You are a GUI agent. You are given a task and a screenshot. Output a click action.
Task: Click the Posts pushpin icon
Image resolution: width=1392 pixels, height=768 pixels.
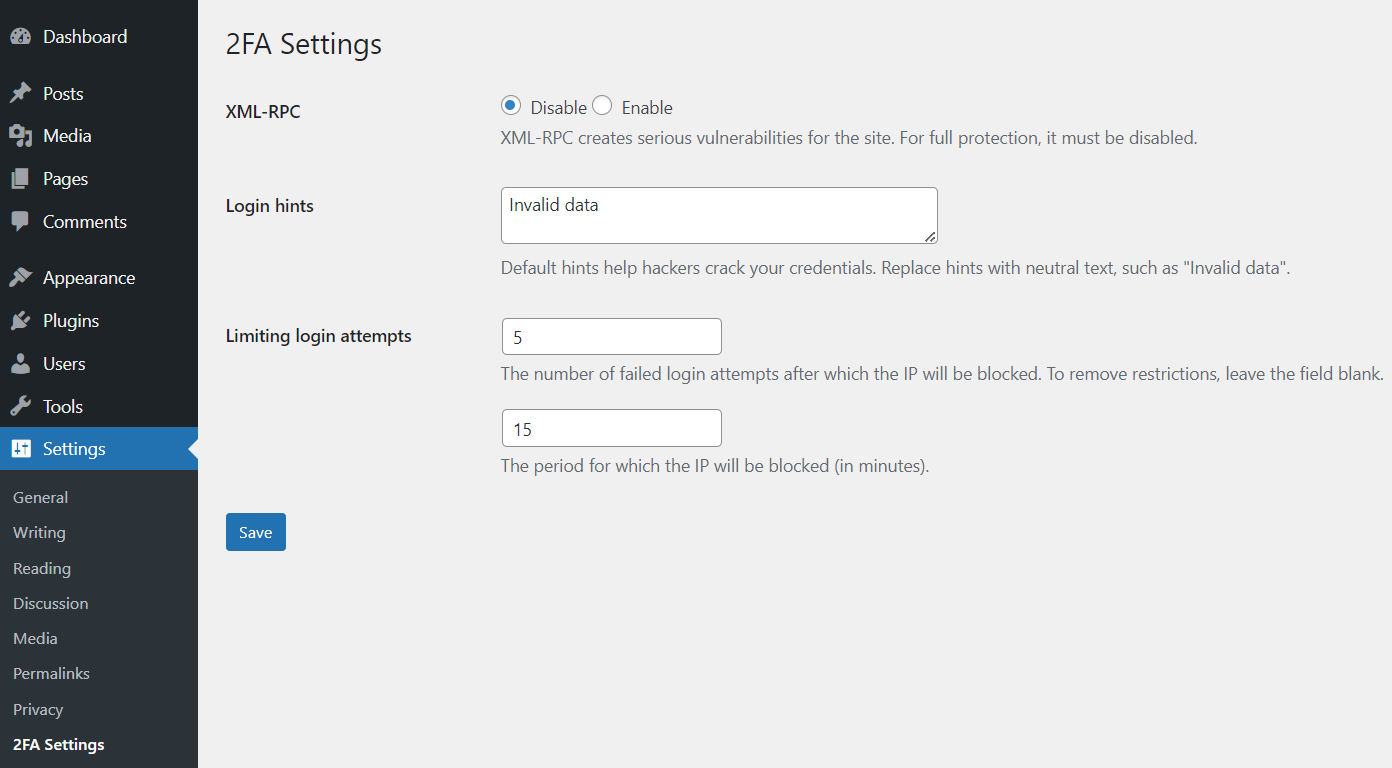[21, 94]
